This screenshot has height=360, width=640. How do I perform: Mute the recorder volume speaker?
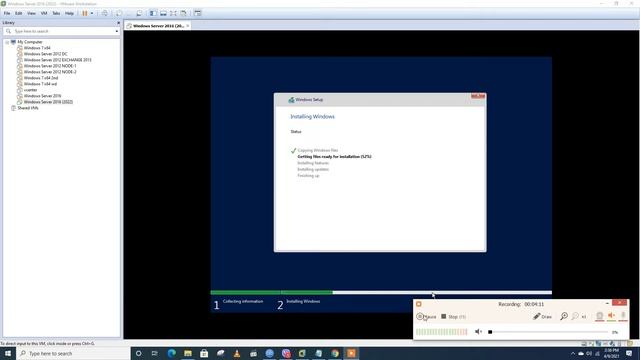(x=478, y=331)
